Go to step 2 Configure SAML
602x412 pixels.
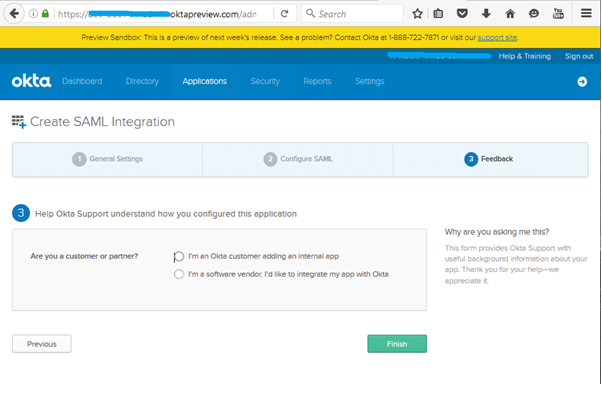coord(298,159)
